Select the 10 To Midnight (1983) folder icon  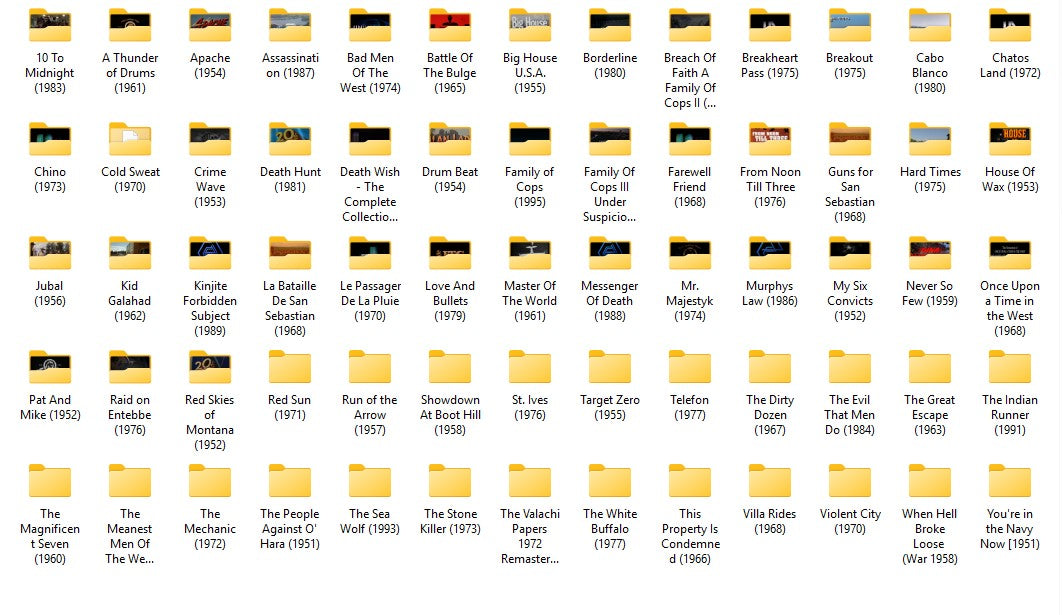(x=49, y=26)
